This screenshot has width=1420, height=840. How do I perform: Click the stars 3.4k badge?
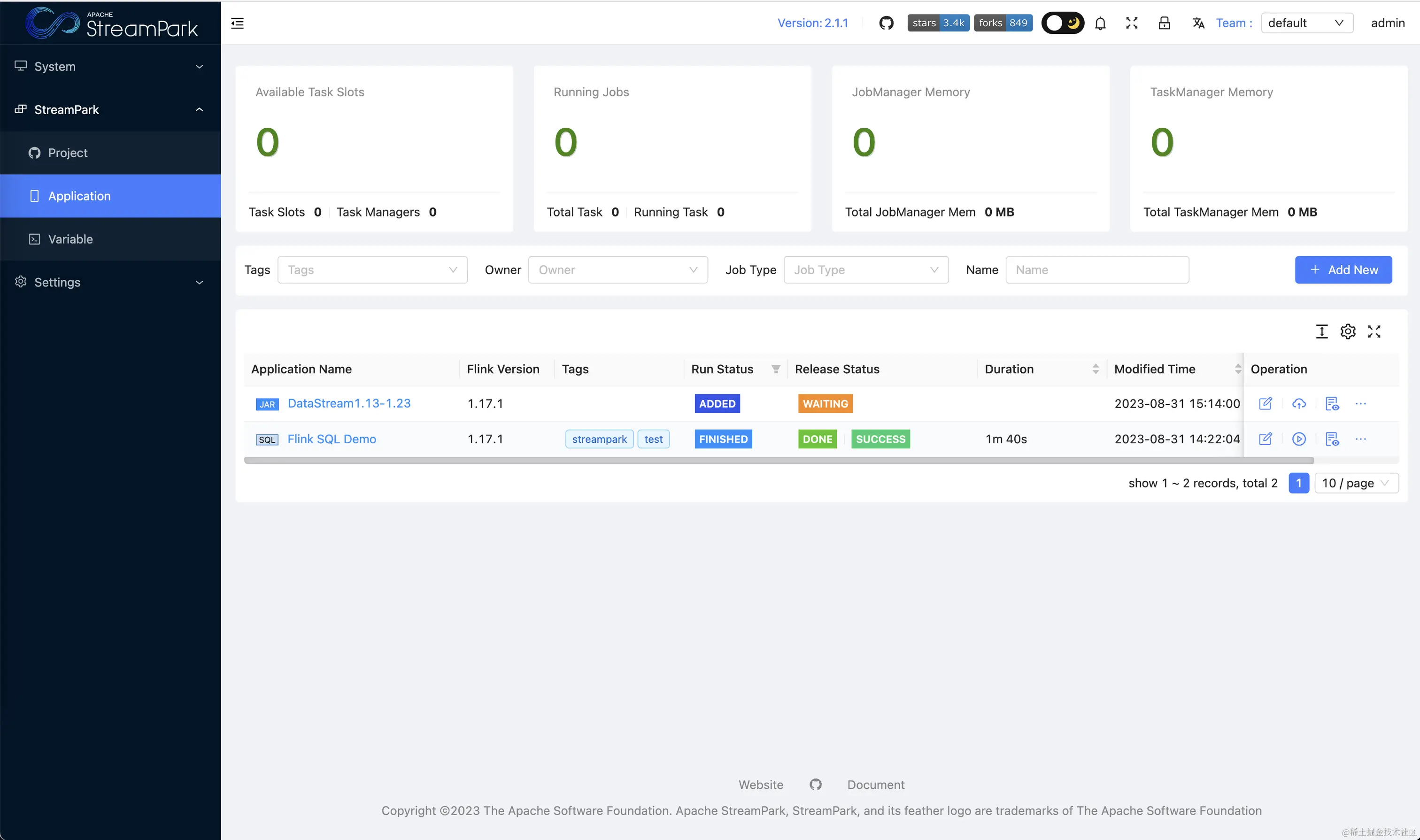pyautogui.click(x=938, y=23)
